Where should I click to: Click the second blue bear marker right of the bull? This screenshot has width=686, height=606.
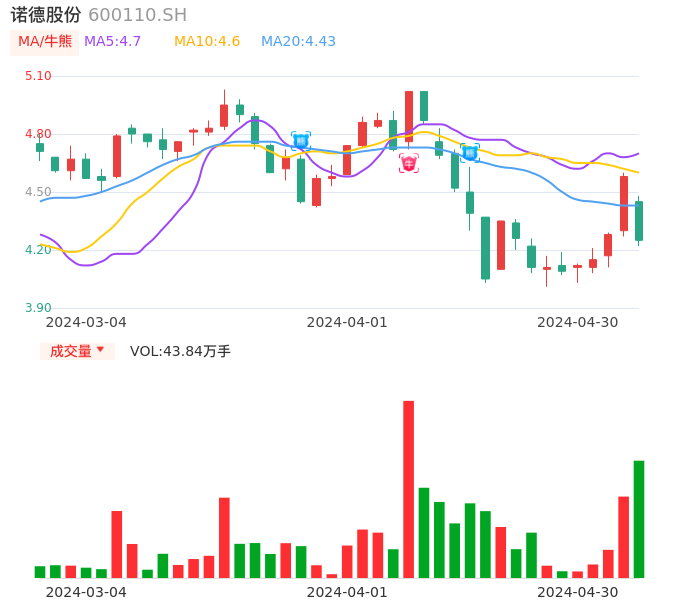coord(469,153)
